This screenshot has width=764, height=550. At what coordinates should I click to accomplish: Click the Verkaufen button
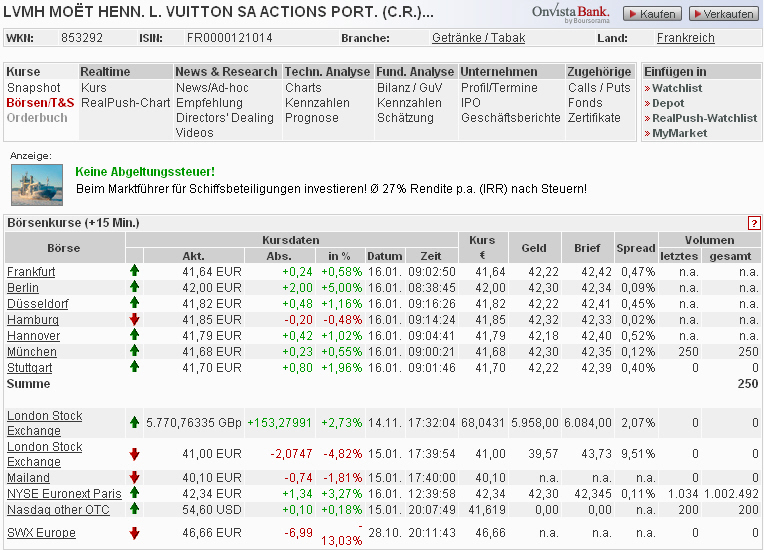[x=725, y=14]
